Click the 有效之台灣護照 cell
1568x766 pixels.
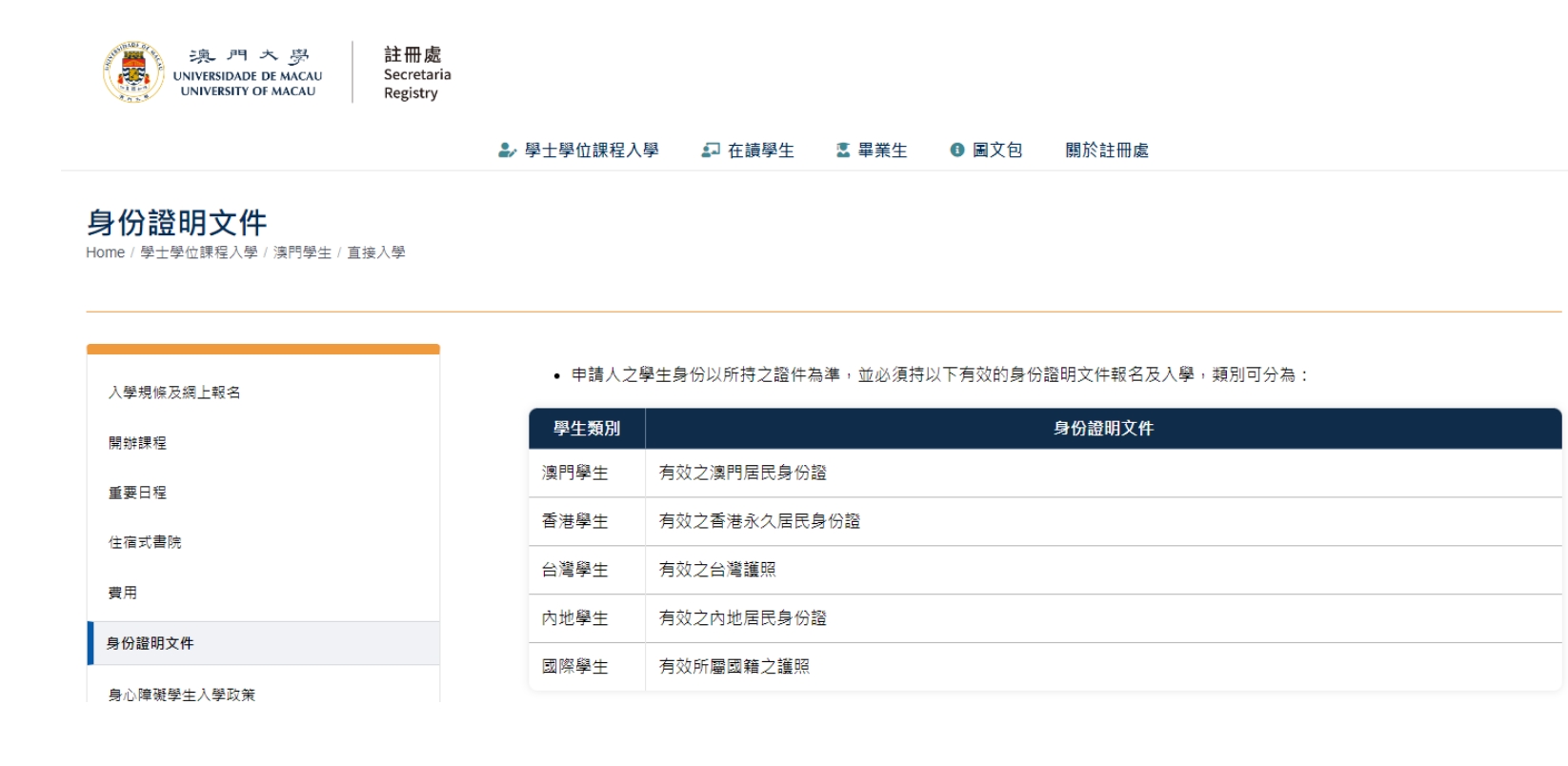[1103, 570]
